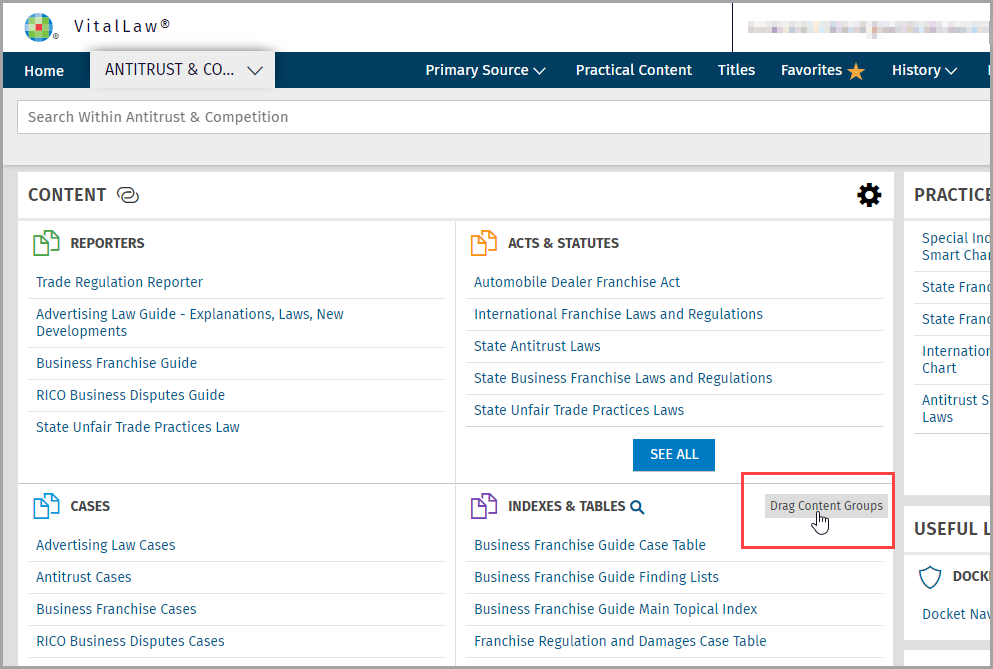Open State Business Franchise Laws and Regulations
The image size is (993, 669).
tap(623, 378)
